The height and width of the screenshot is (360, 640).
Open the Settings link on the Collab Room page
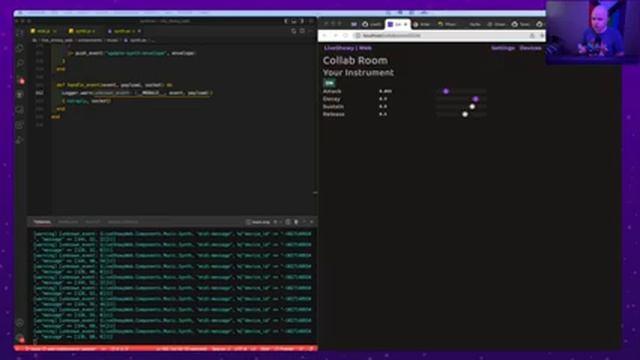503,48
